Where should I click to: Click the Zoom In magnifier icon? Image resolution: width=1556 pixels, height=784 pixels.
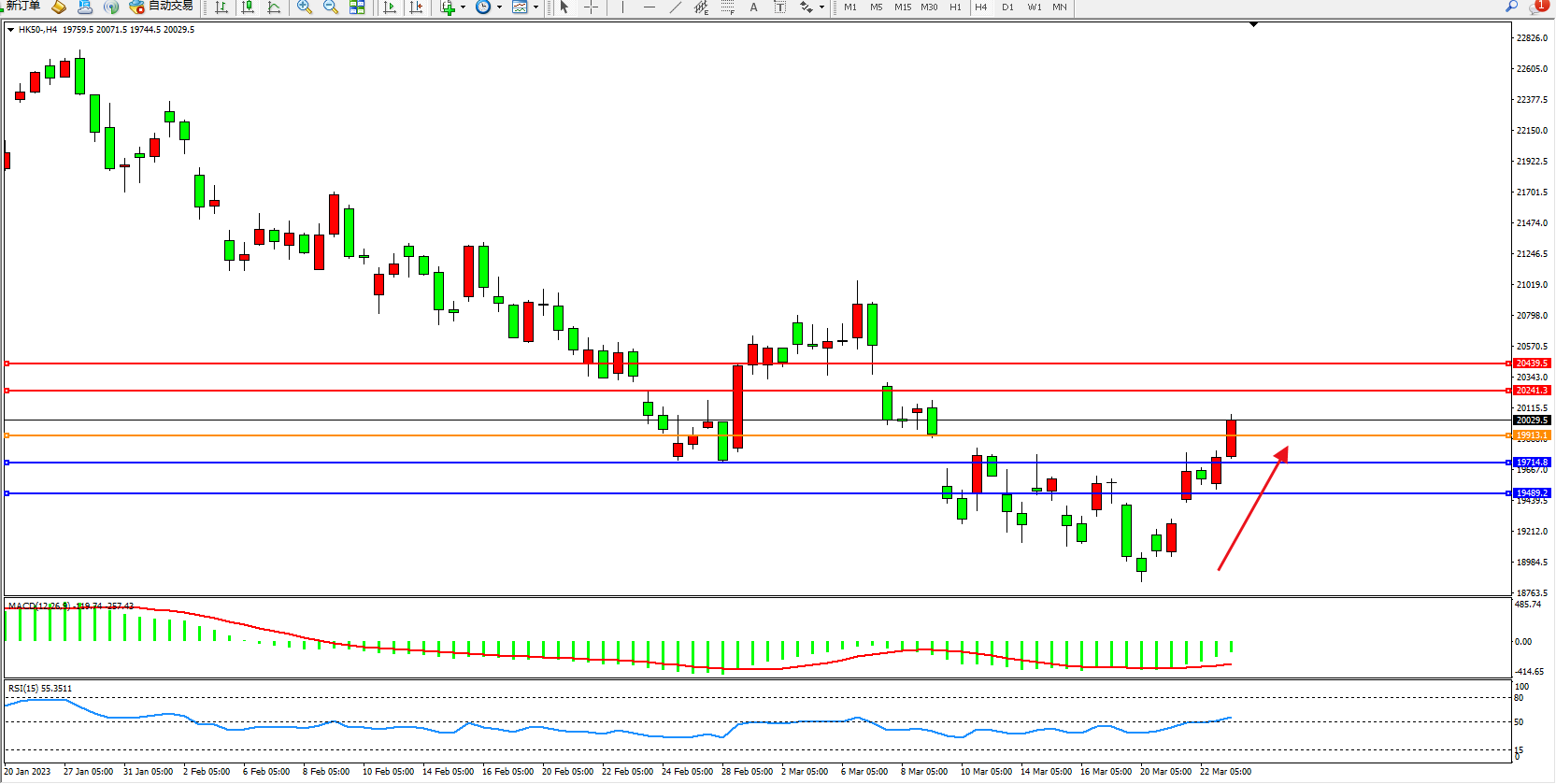305,7
